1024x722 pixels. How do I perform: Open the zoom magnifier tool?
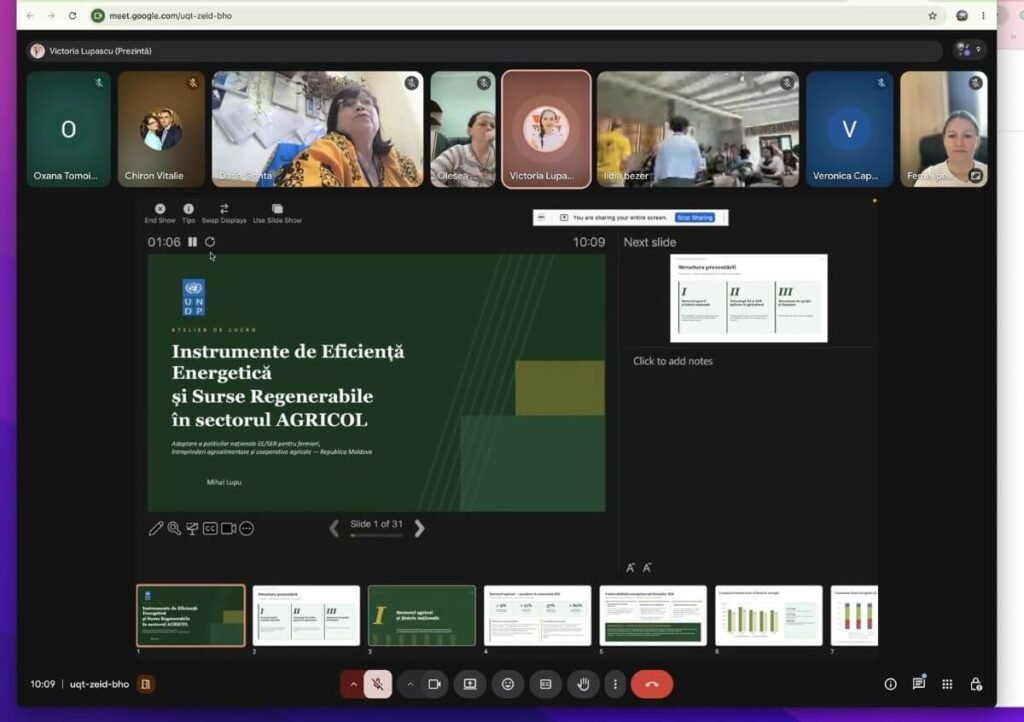pos(174,528)
